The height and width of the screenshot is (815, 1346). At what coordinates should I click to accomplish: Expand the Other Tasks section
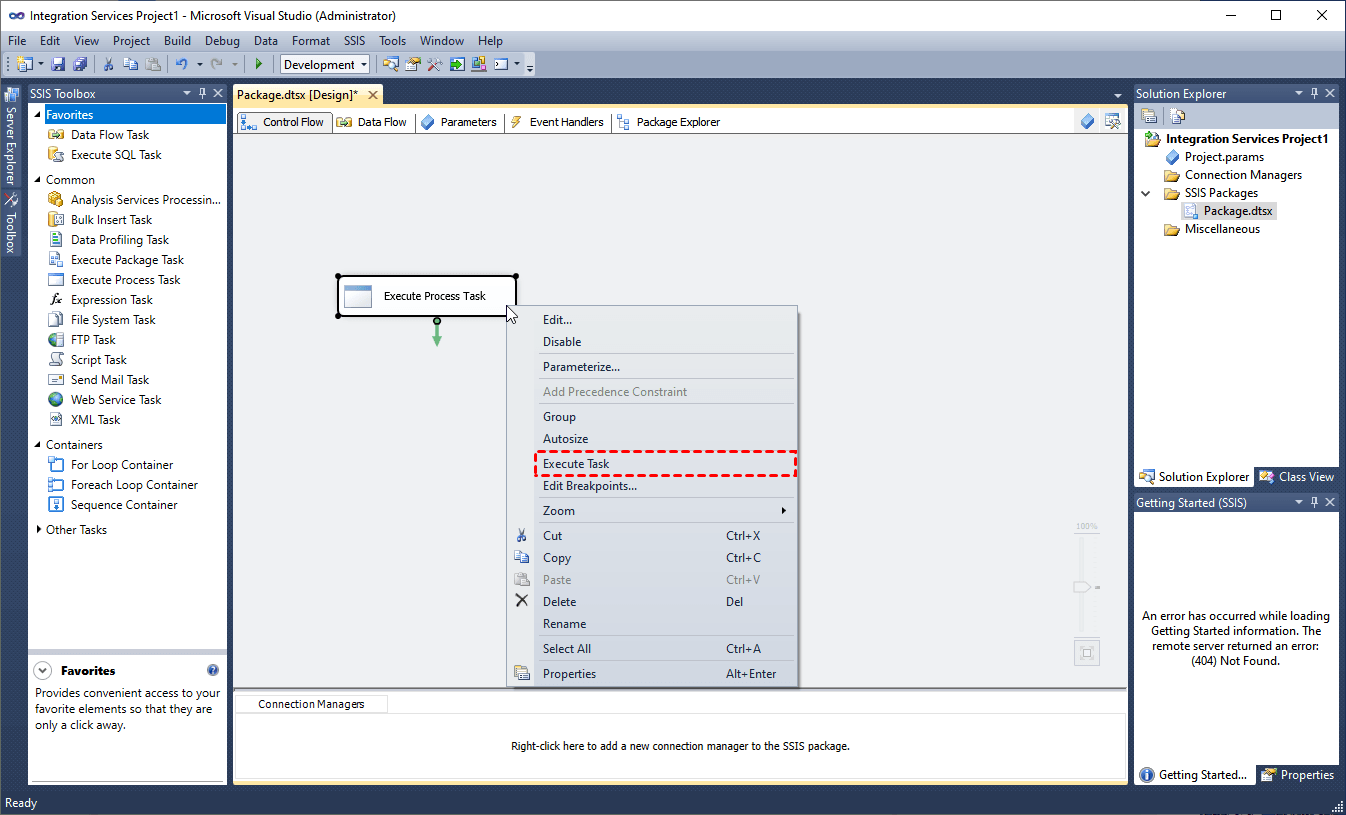point(39,530)
